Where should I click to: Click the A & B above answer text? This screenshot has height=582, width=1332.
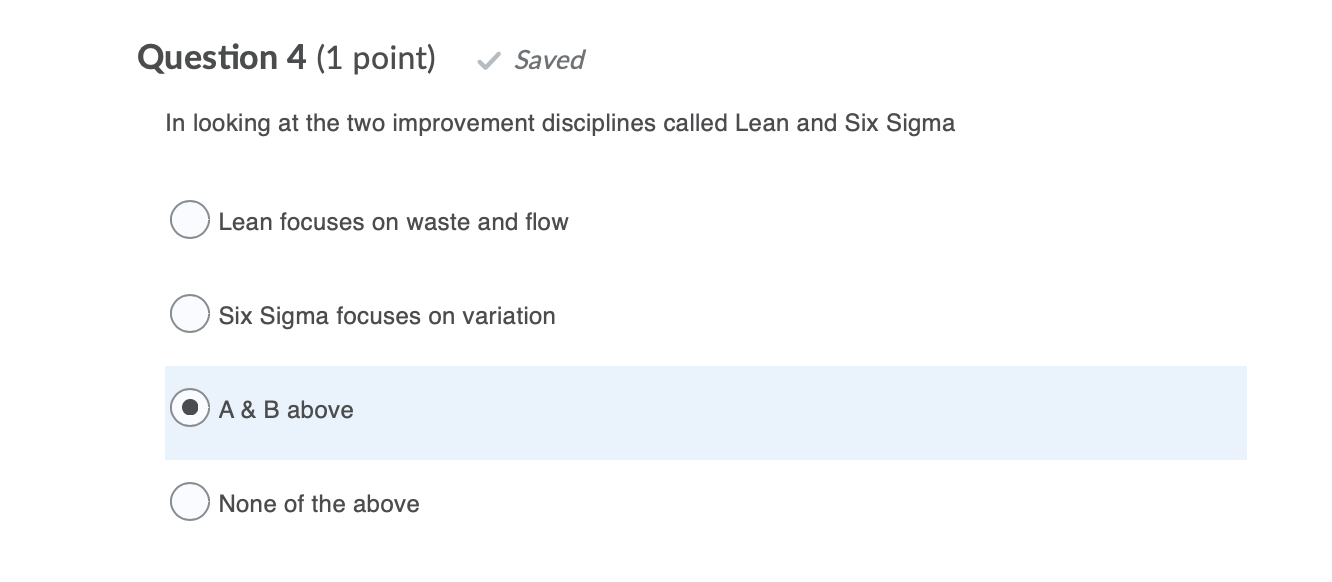(x=285, y=410)
